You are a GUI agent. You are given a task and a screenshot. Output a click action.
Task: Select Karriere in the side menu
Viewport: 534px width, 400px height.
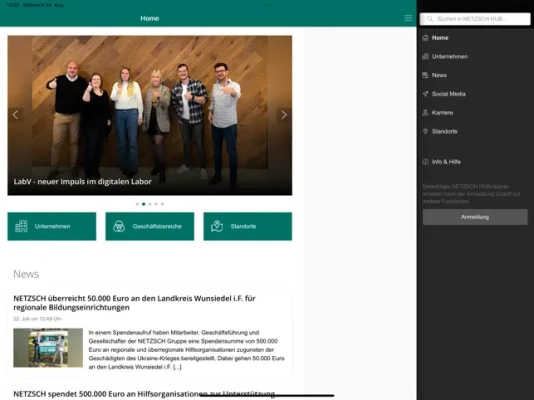click(442, 113)
